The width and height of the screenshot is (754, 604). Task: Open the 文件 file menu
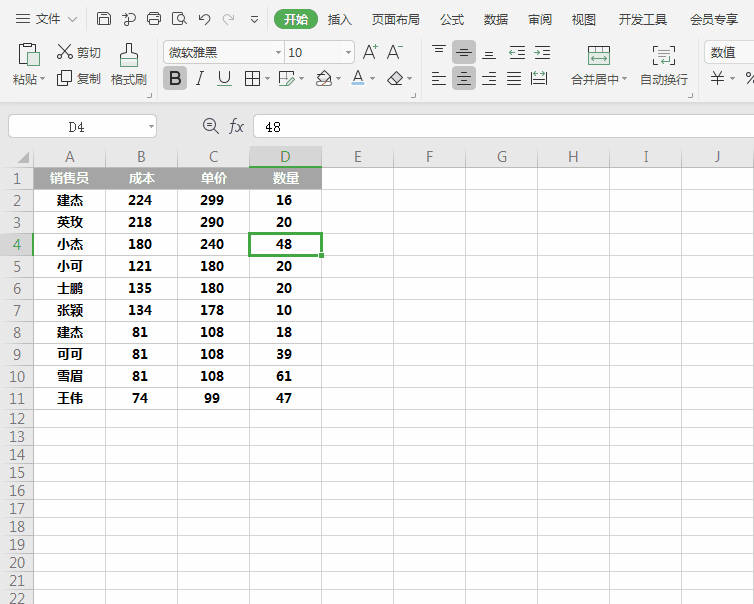pyautogui.click(x=46, y=19)
